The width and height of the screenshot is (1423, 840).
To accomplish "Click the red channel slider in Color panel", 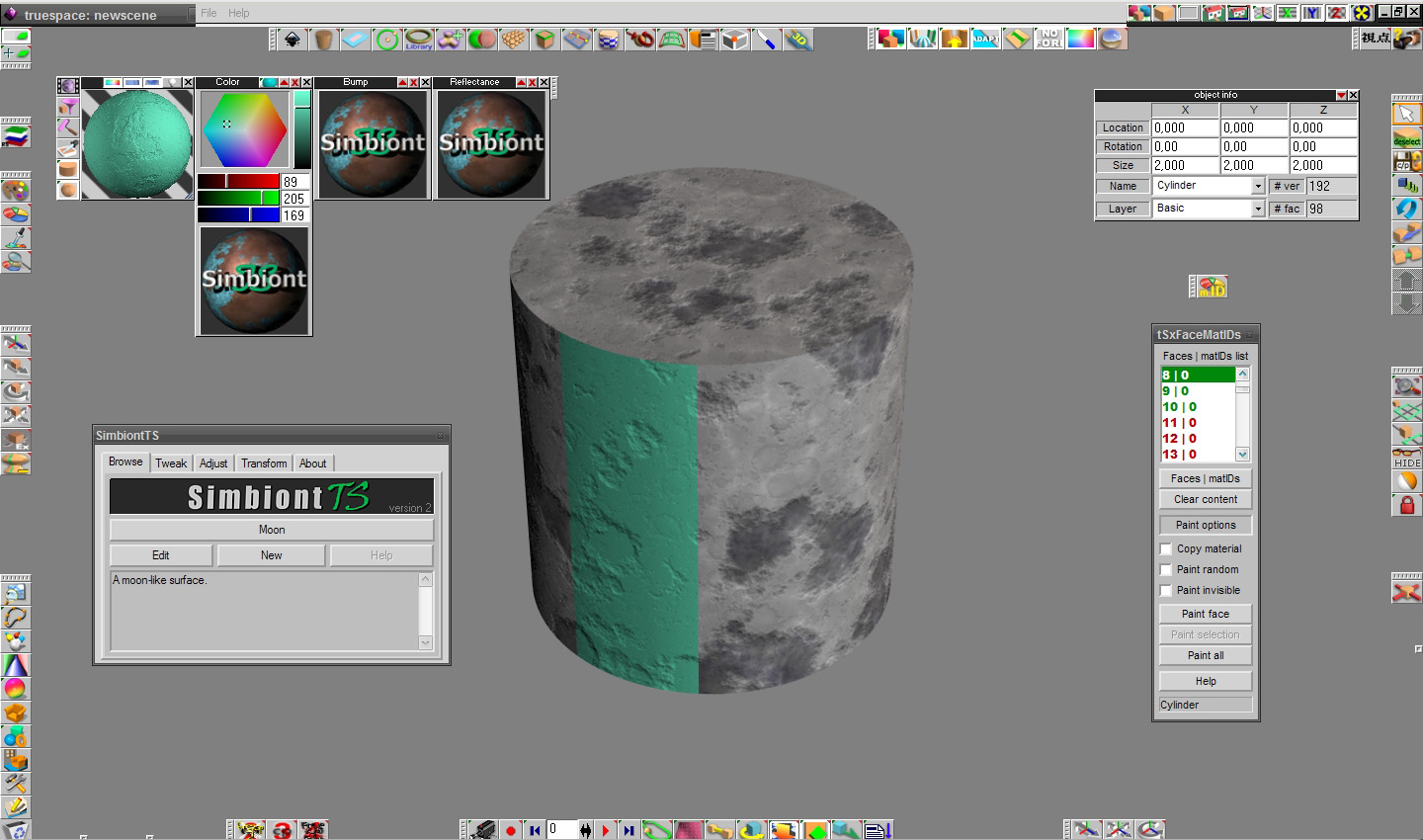I will (x=238, y=182).
